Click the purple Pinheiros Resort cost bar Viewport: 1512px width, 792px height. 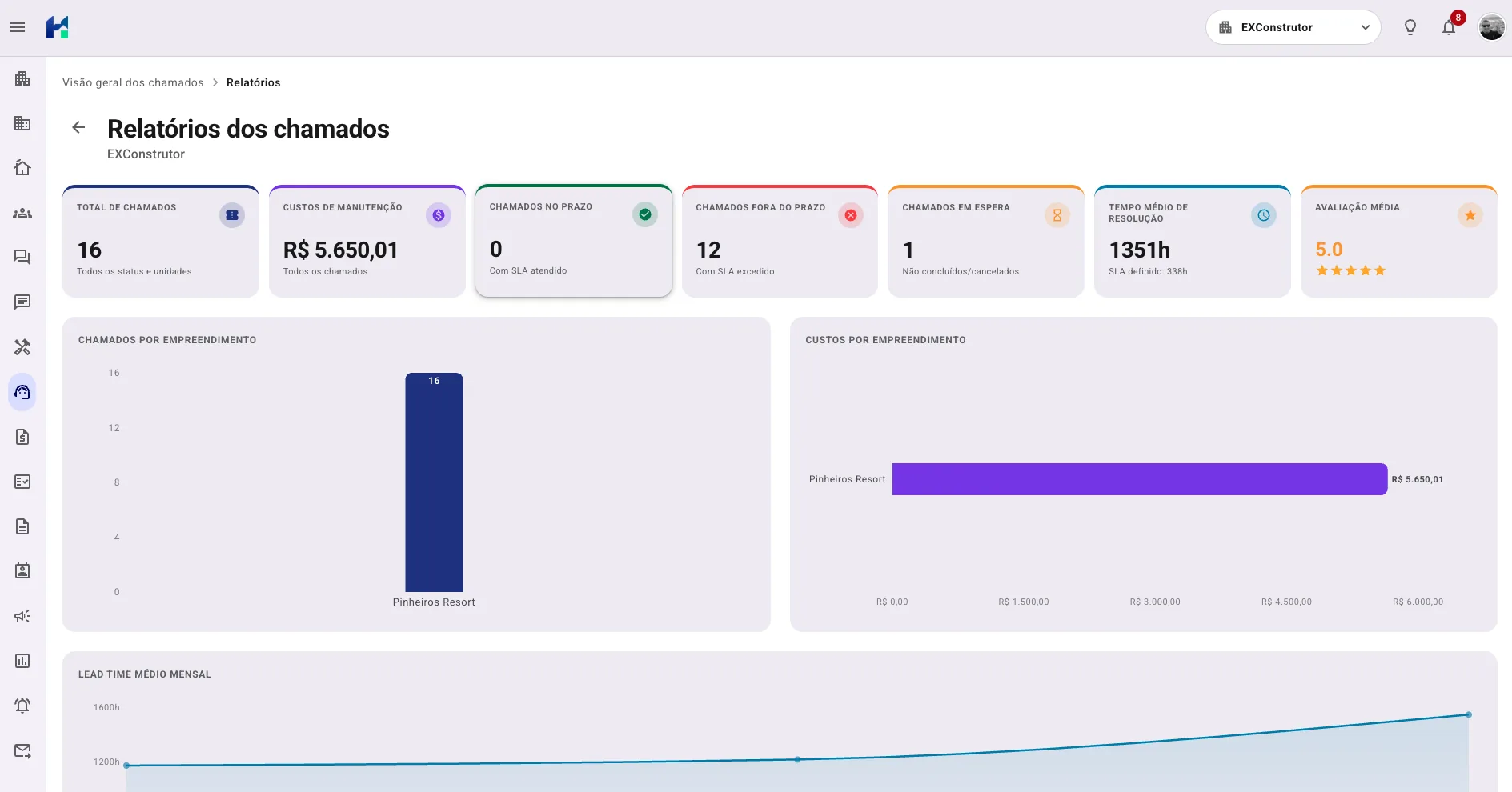tap(1140, 479)
